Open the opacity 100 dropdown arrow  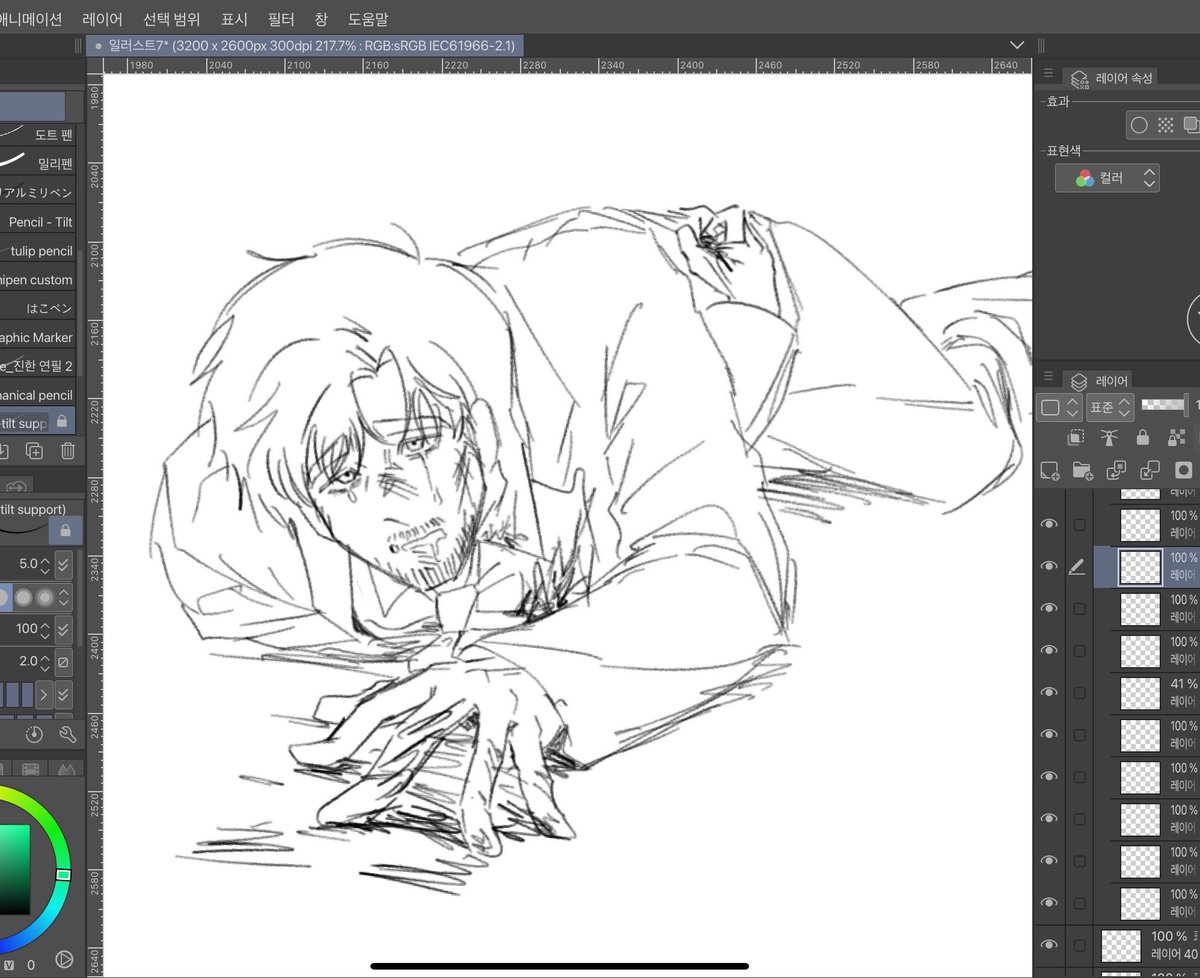click(x=63, y=630)
